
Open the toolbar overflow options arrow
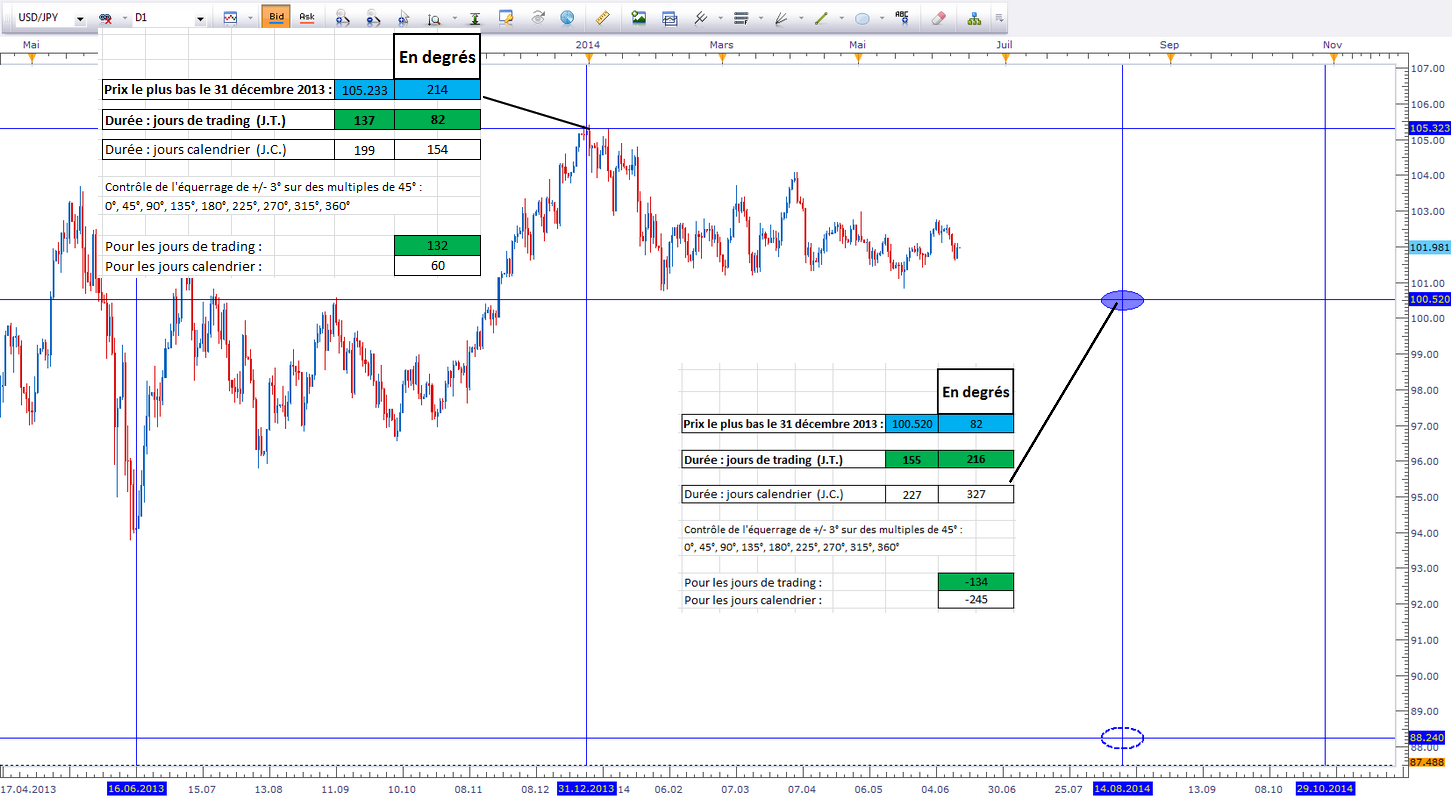pos(999,18)
